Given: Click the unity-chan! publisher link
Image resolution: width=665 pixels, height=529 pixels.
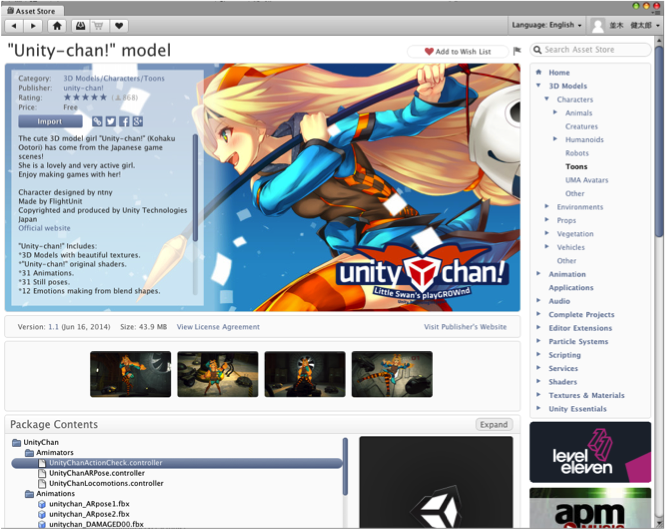Looking at the screenshot, I should (83, 88).
